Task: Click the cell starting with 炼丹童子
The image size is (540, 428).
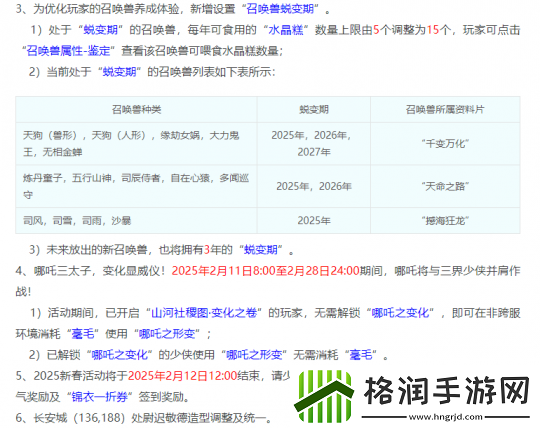Action: click(136, 186)
